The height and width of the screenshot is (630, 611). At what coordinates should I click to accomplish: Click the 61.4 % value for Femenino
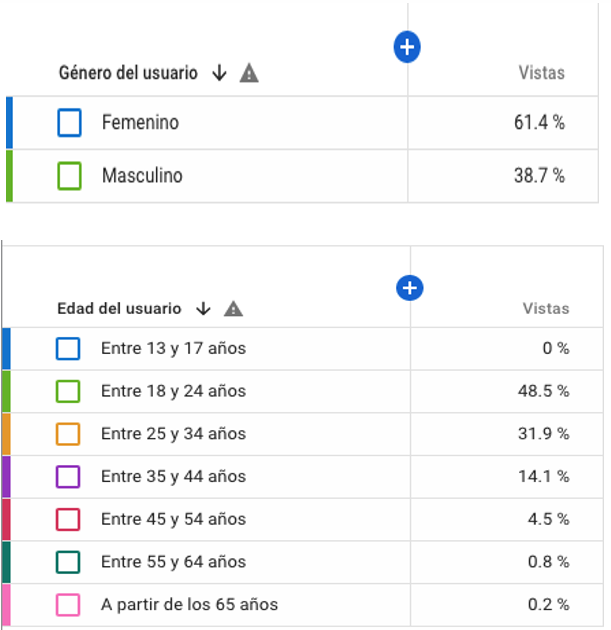pos(539,123)
